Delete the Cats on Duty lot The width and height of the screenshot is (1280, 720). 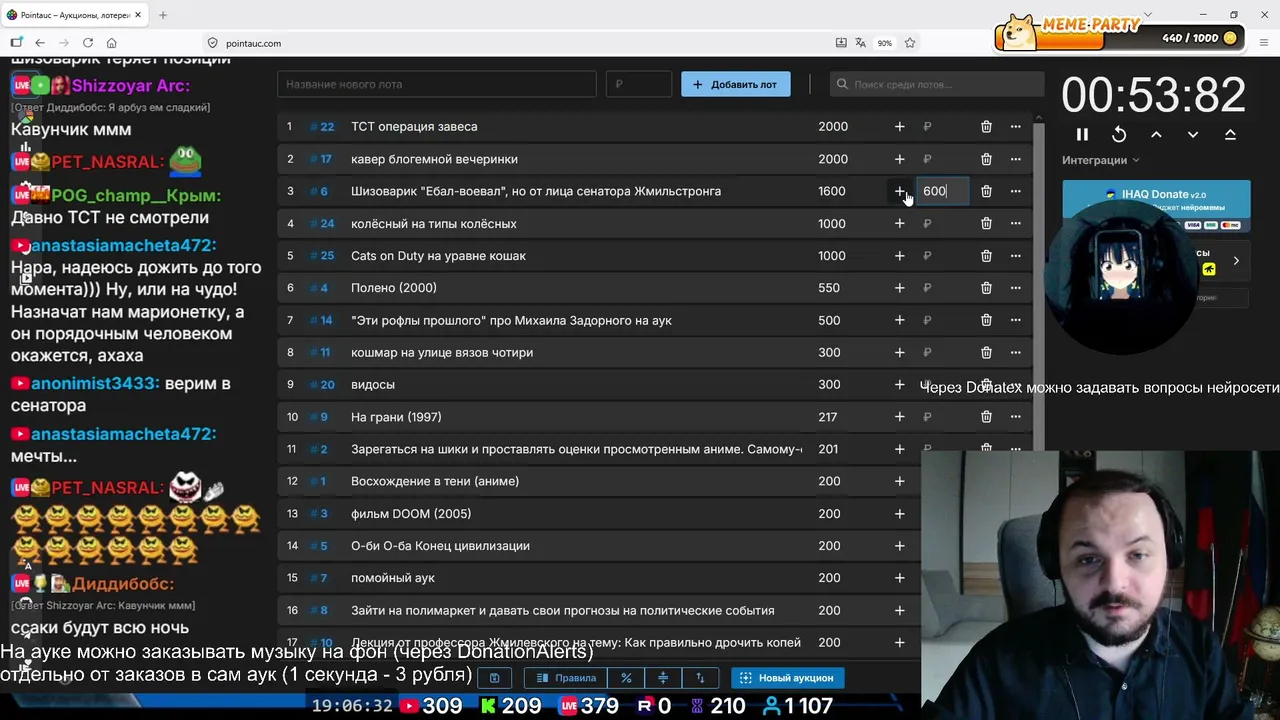point(986,255)
